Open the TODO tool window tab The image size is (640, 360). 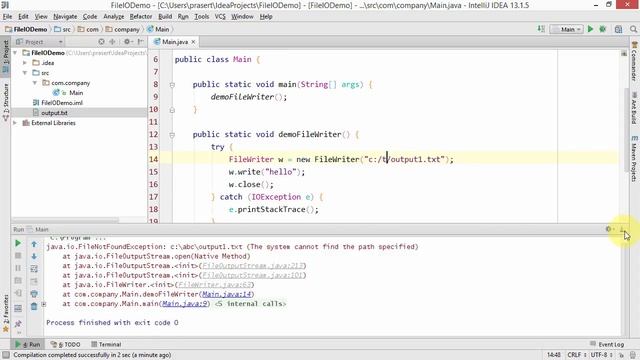coord(65,344)
